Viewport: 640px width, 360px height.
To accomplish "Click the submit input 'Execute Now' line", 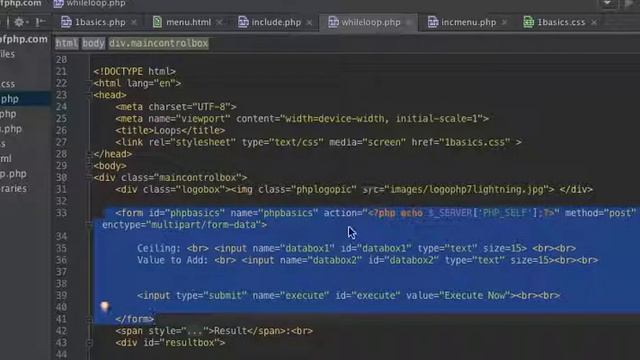I will (349, 296).
